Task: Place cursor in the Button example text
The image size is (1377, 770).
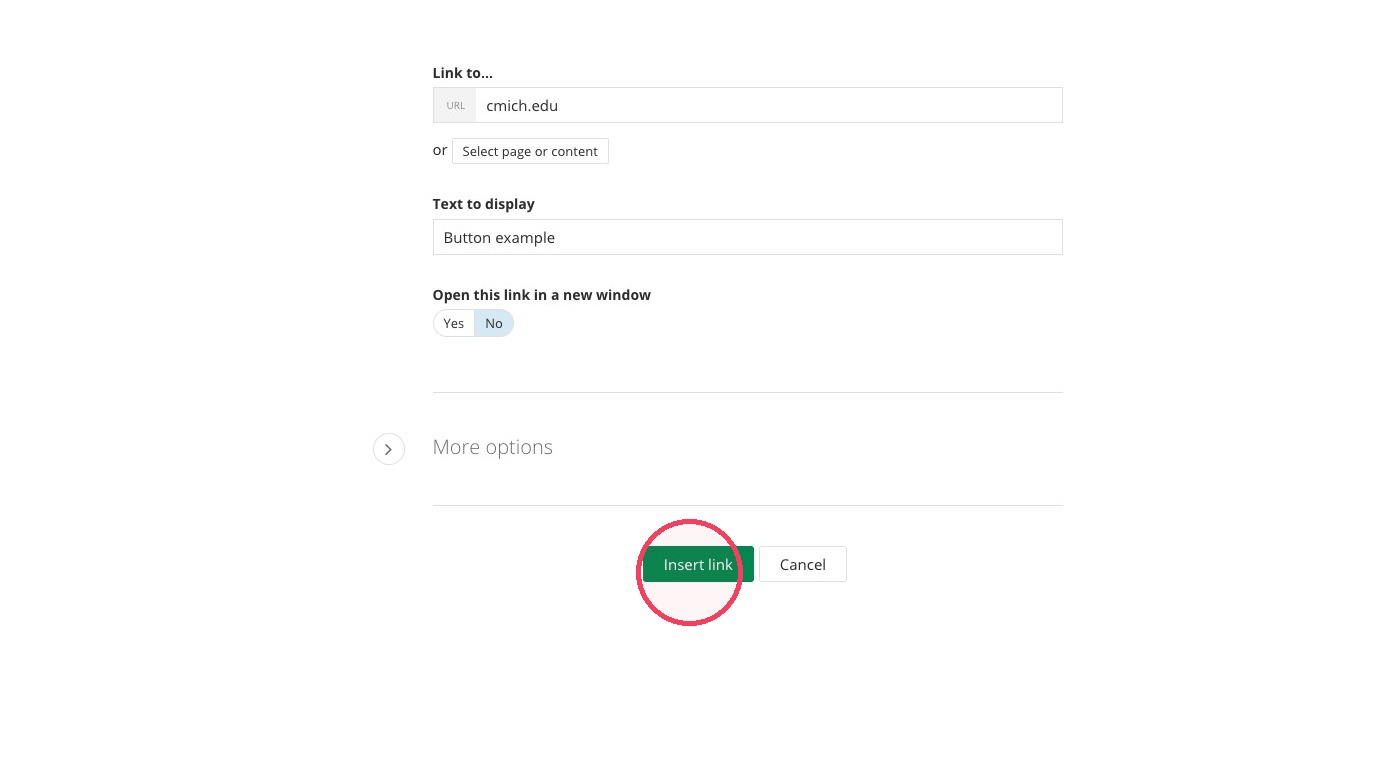Action: [x=499, y=238]
